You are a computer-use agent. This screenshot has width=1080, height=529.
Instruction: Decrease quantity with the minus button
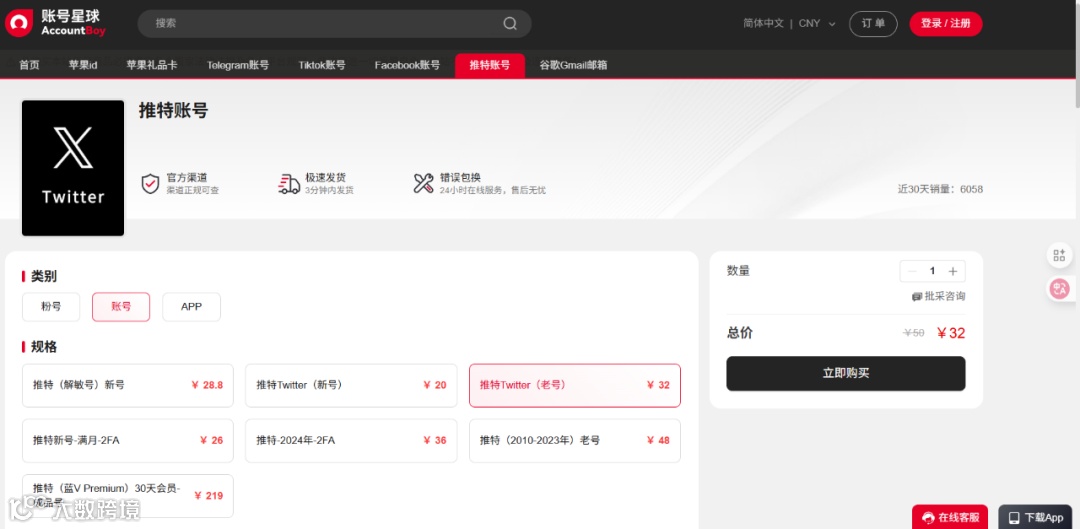[912, 271]
